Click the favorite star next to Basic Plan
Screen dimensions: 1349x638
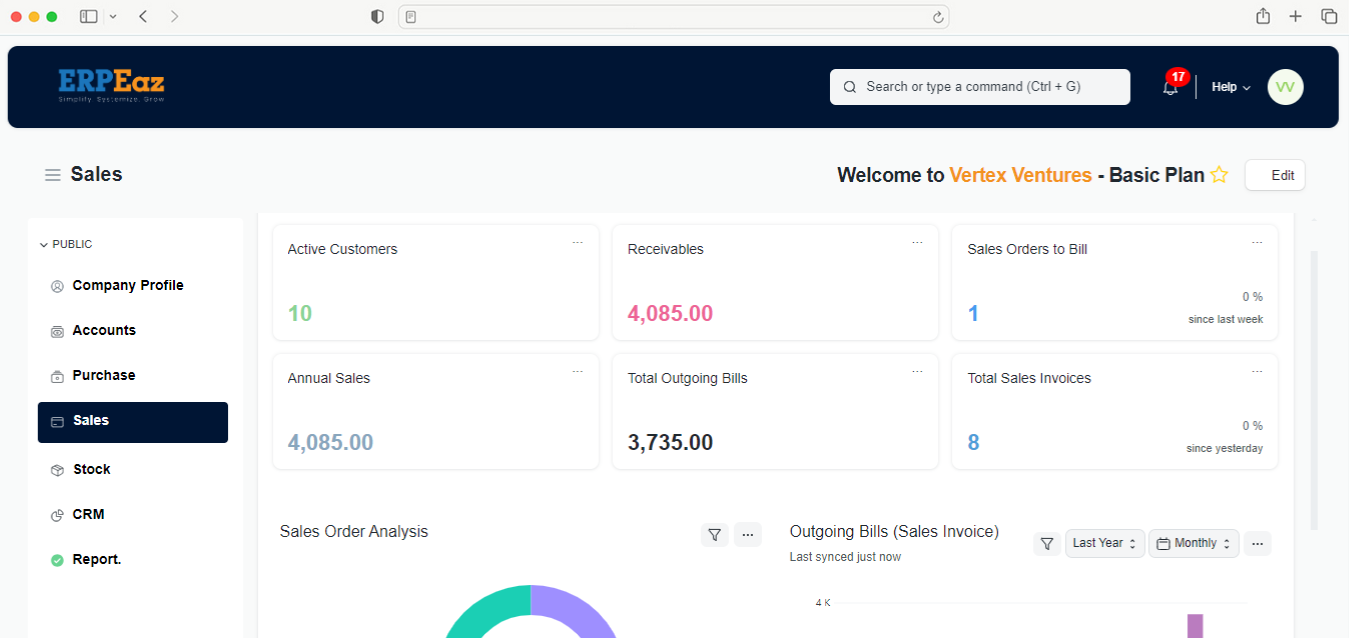point(1219,175)
